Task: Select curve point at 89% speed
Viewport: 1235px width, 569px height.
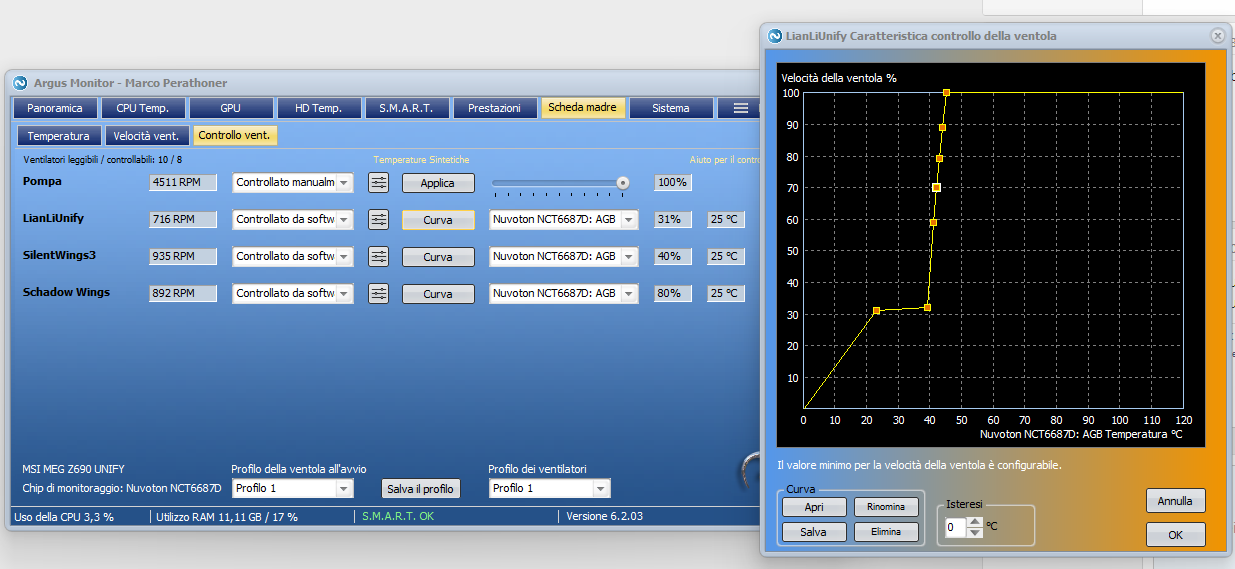Action: [942, 127]
